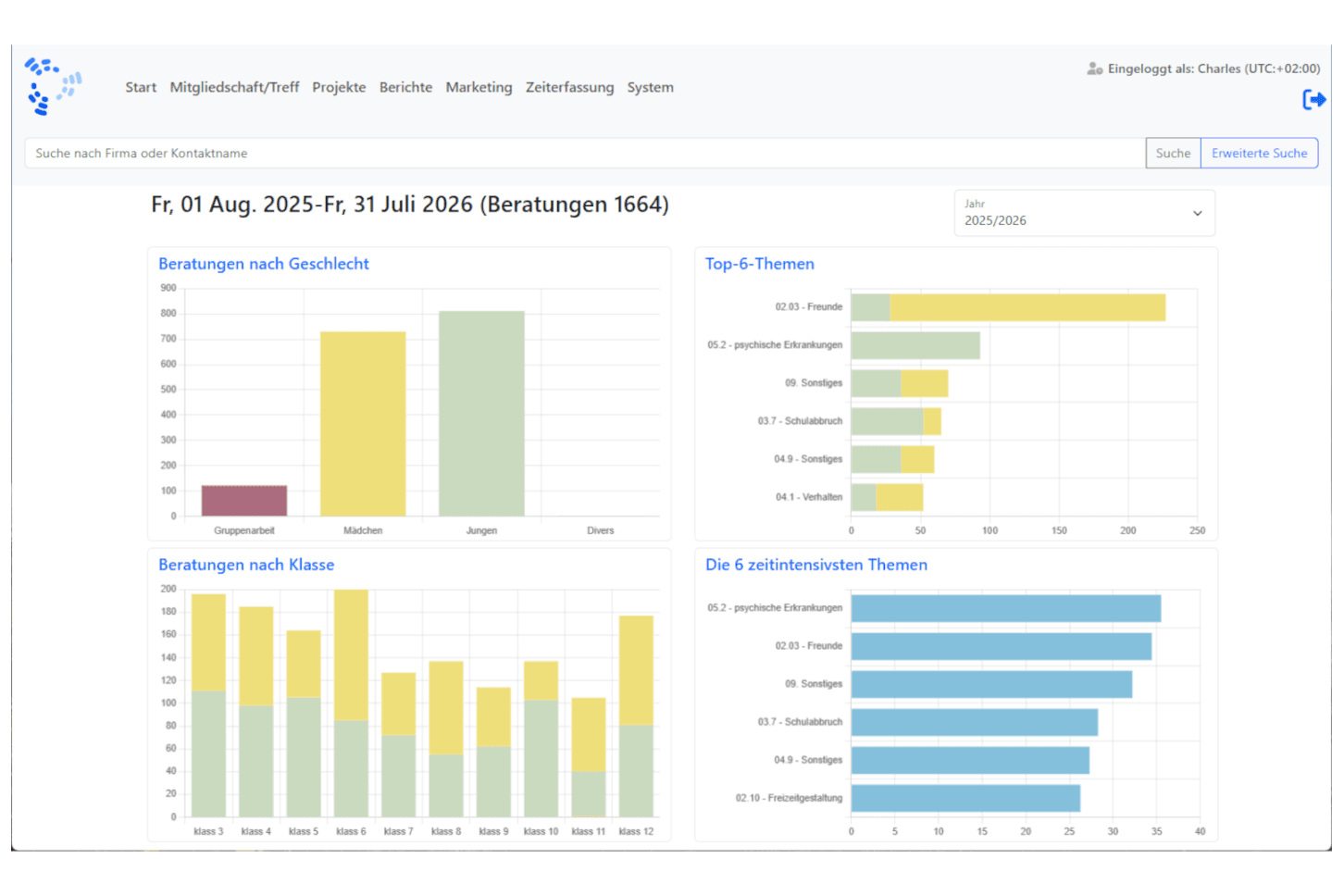The width and height of the screenshot is (1344, 896).
Task: Click the blue dotted app logo
Action: point(53,86)
